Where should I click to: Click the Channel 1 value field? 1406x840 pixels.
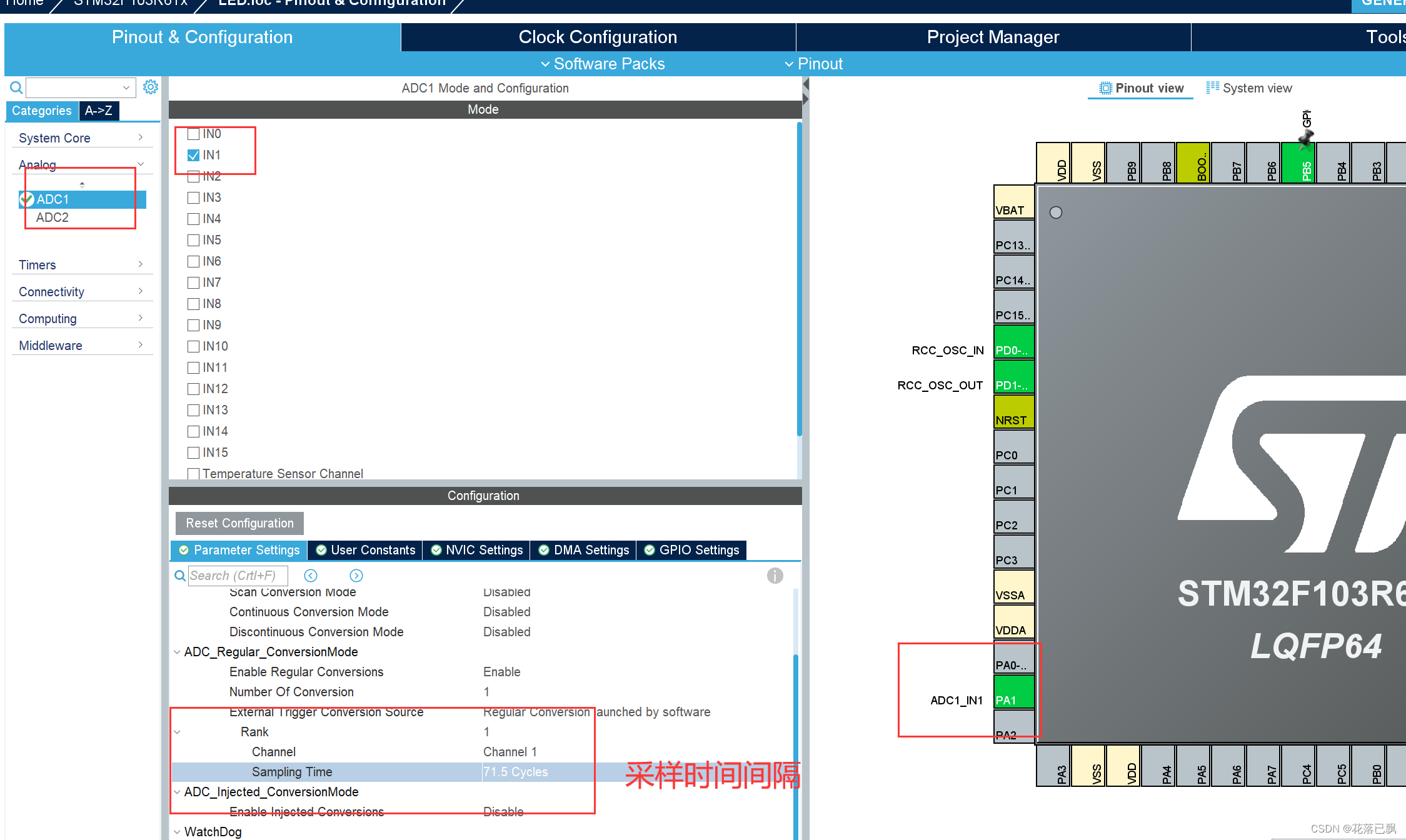click(510, 752)
